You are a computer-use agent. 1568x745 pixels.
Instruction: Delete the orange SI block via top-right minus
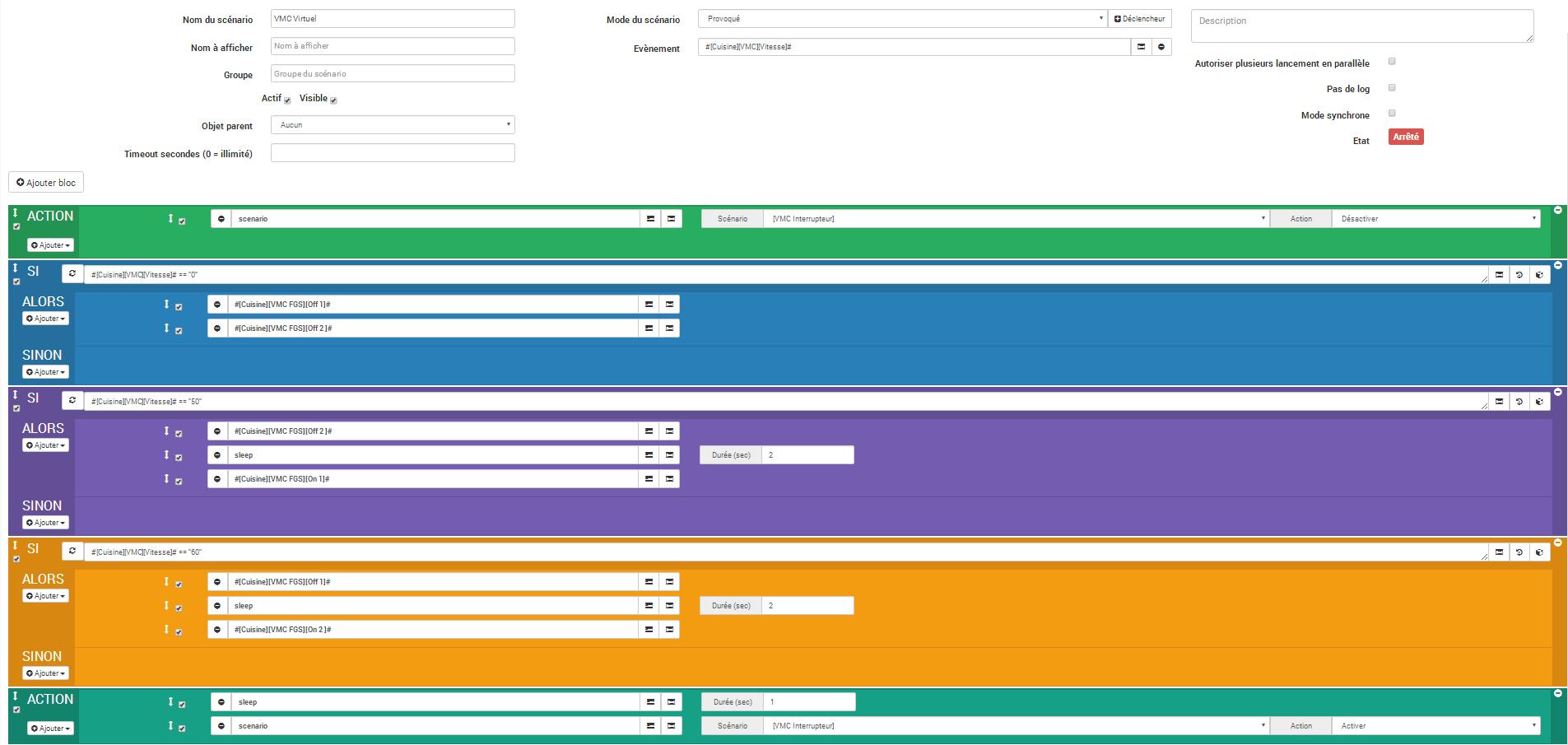[1557, 543]
